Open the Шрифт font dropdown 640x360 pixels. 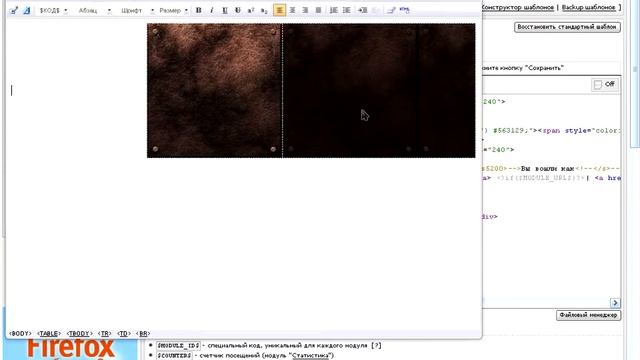point(137,11)
